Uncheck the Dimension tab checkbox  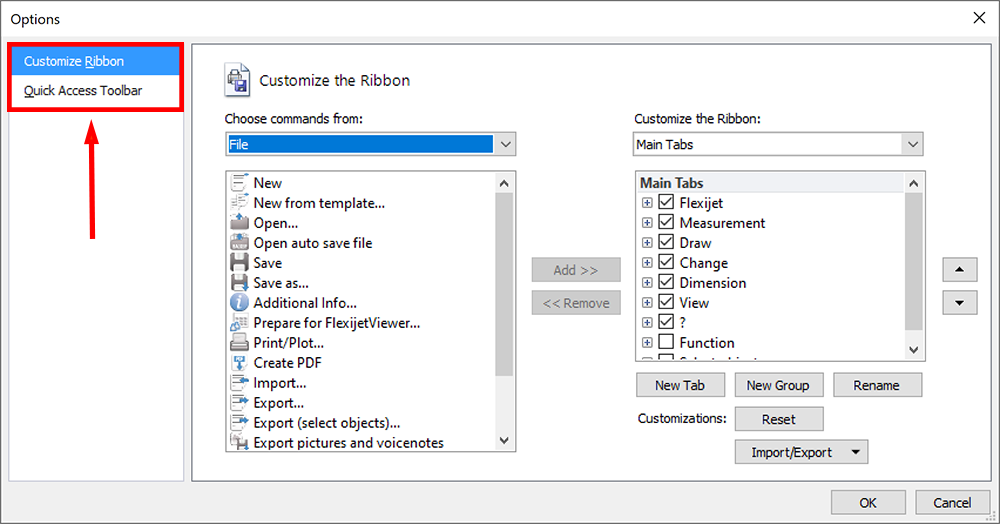tap(666, 282)
